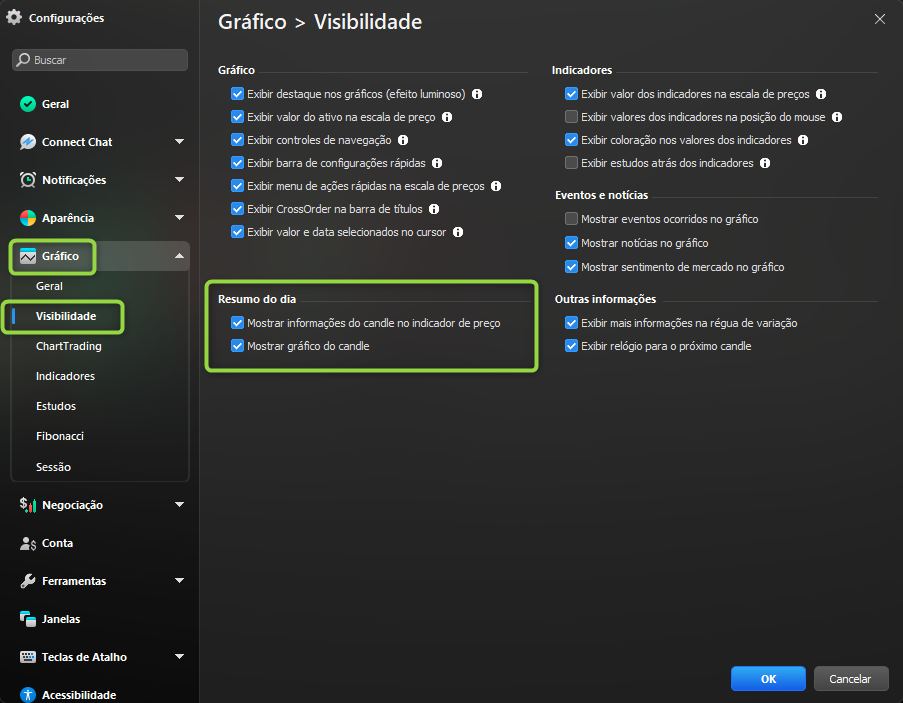
Task: Open info icon for Exibir destaque nos gráficos
Action: [477, 94]
